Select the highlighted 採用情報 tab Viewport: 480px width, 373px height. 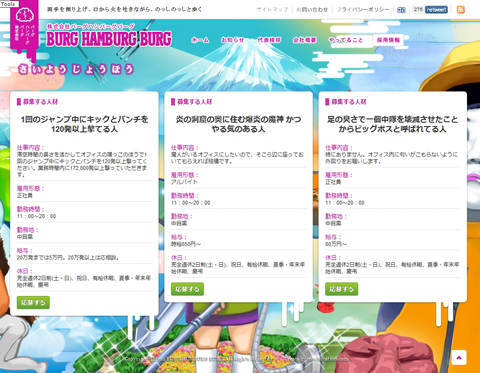(388, 40)
